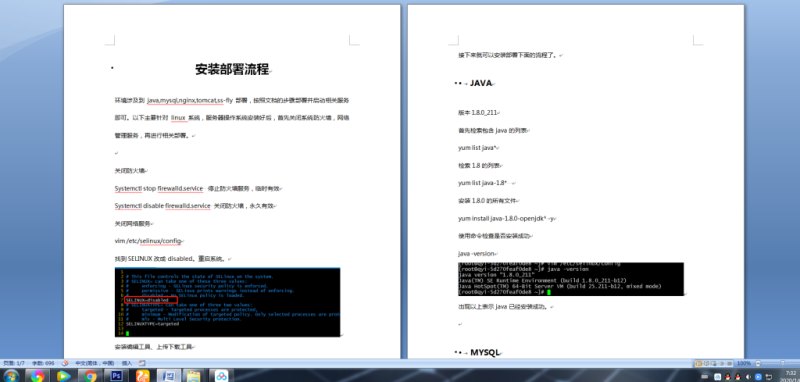Viewport: 800px width, 382px height.
Task: Click the version line 1.8.0_211
Action: (478, 113)
